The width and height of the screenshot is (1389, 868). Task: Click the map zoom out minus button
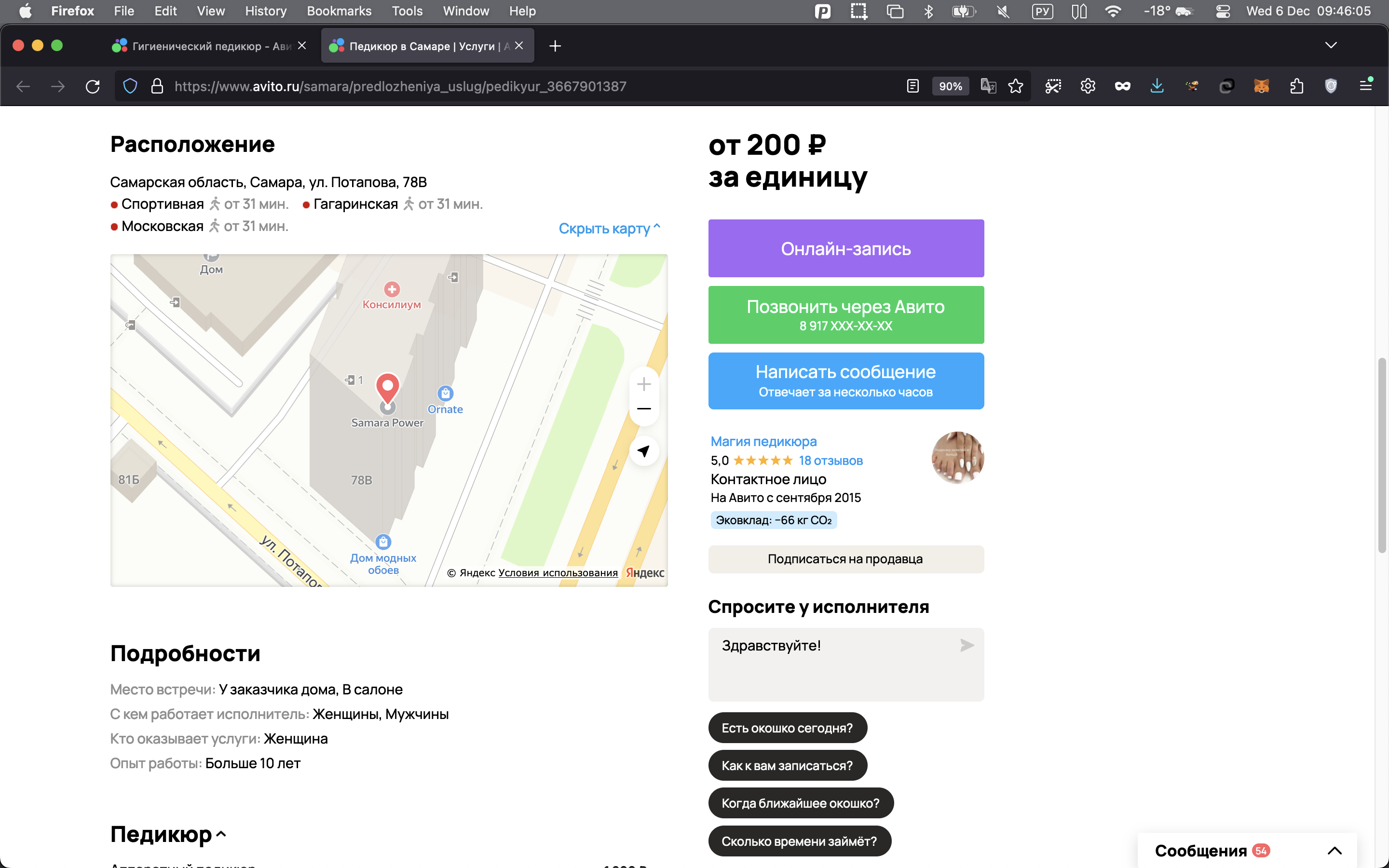point(644,409)
